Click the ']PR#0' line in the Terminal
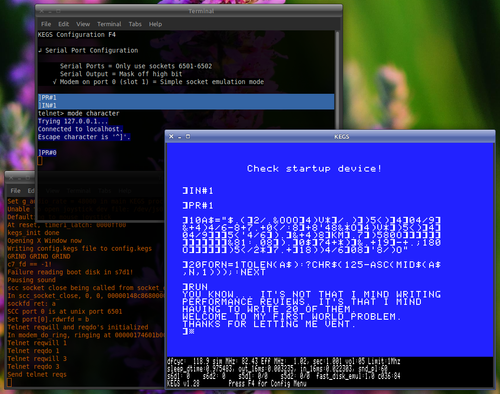The width and height of the screenshot is (500, 394). [47, 153]
